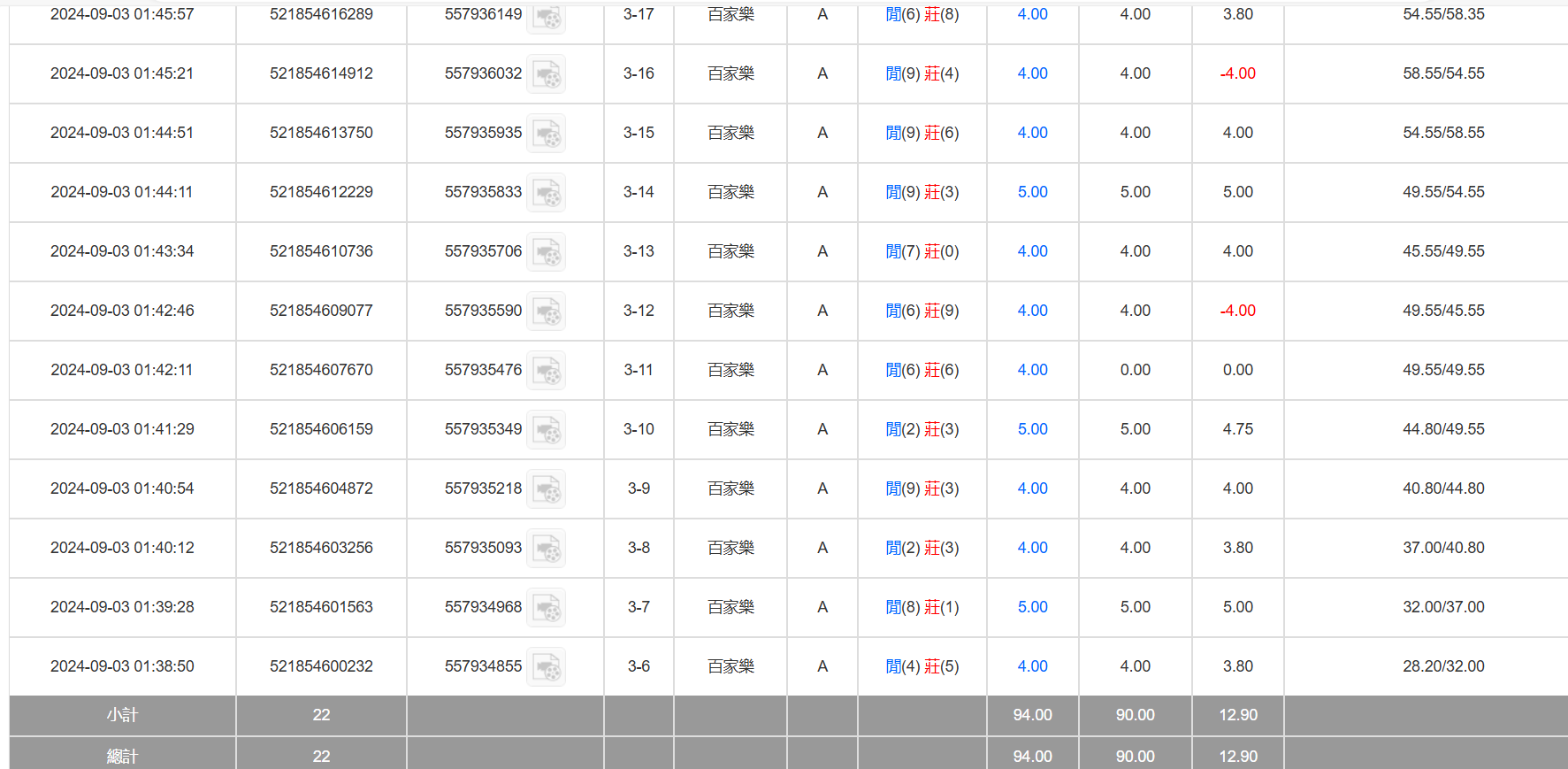Open replay icon beside round 557934855
The image size is (1568, 769).
pos(546,667)
